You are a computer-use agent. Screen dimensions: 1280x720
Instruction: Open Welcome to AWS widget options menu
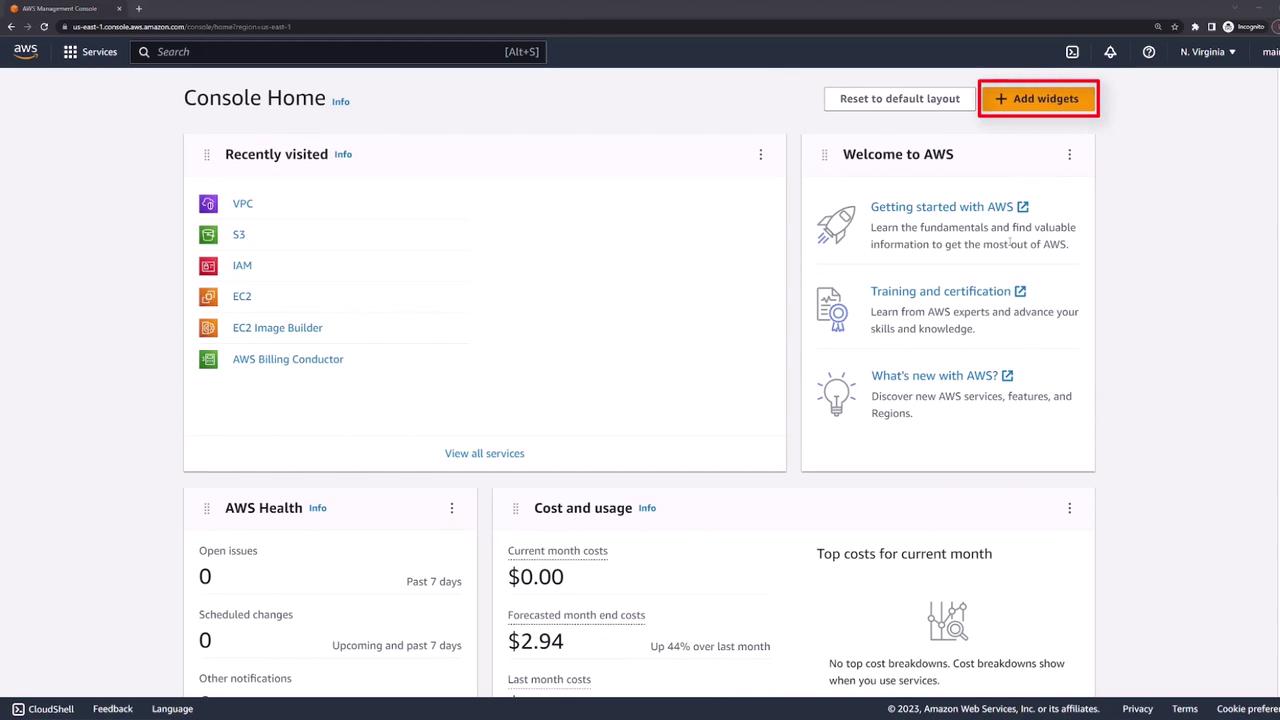[1070, 155]
